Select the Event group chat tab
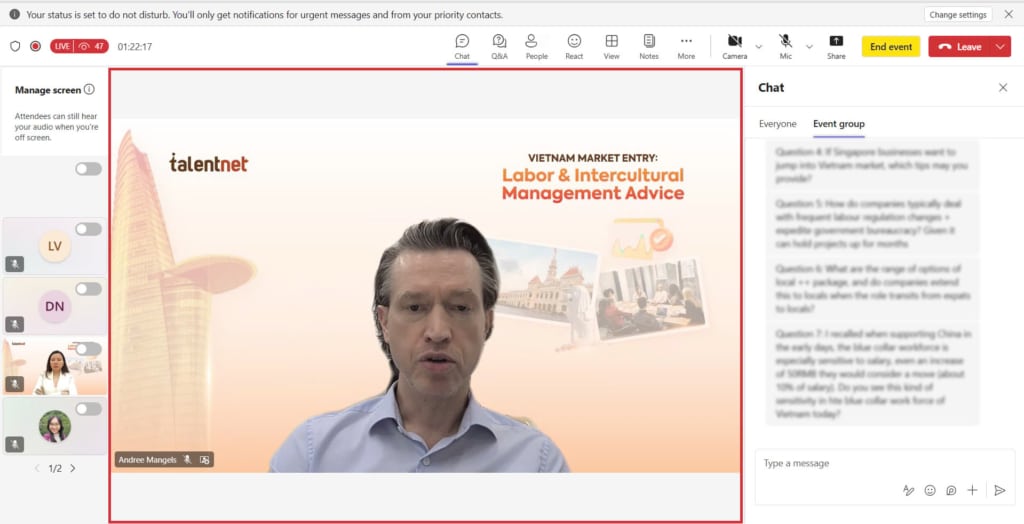The height and width of the screenshot is (524, 1024). [x=838, y=124]
